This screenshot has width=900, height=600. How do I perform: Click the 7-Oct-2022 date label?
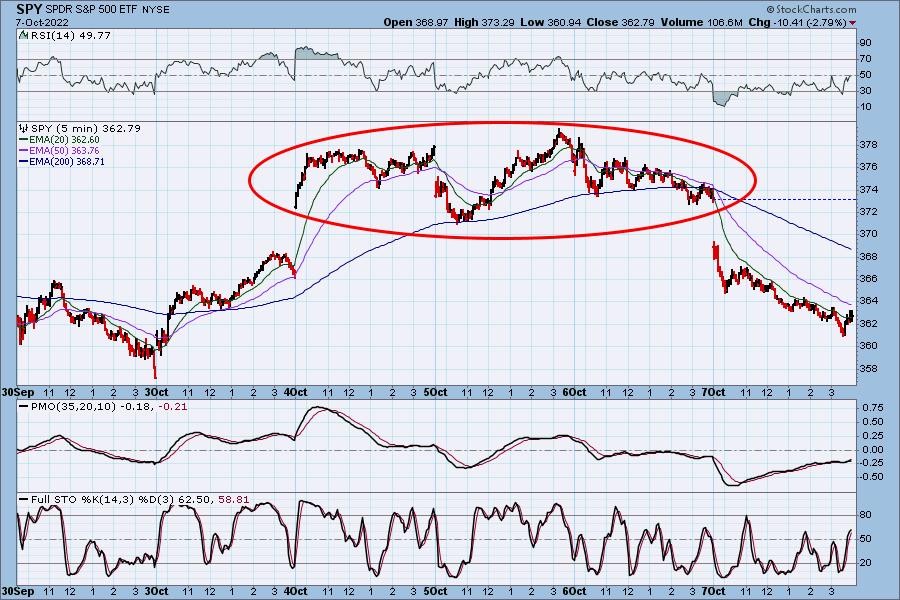coord(42,22)
